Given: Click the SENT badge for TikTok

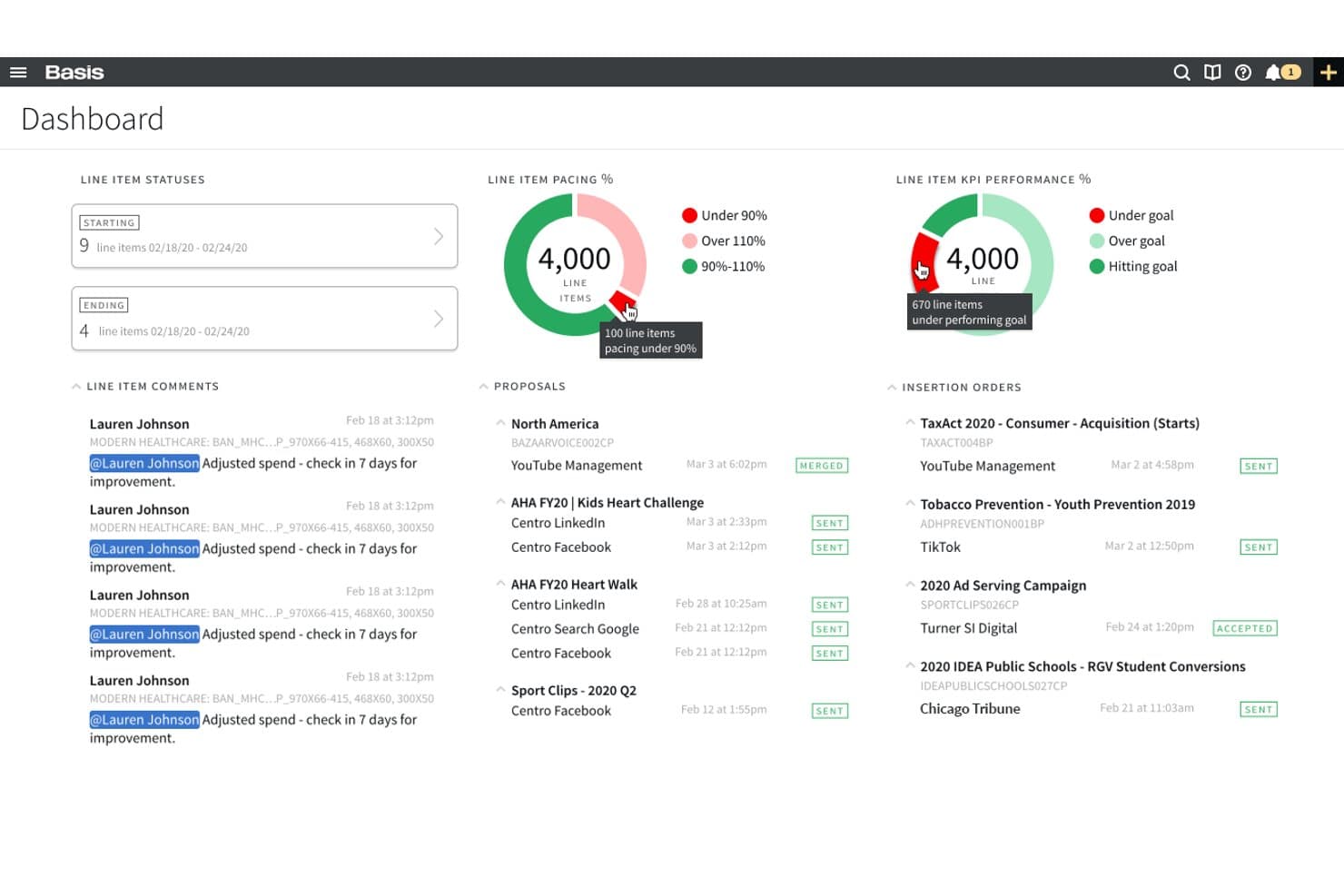Looking at the screenshot, I should tap(1259, 547).
